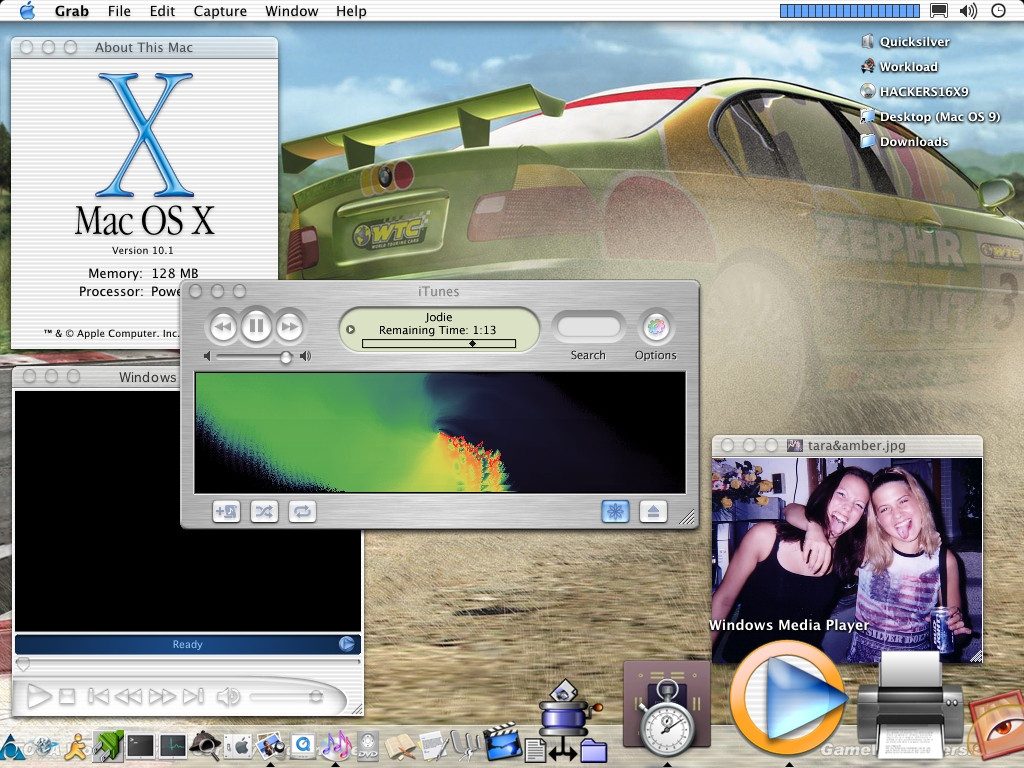Open Terminal from the Dock

pyautogui.click(x=140, y=745)
